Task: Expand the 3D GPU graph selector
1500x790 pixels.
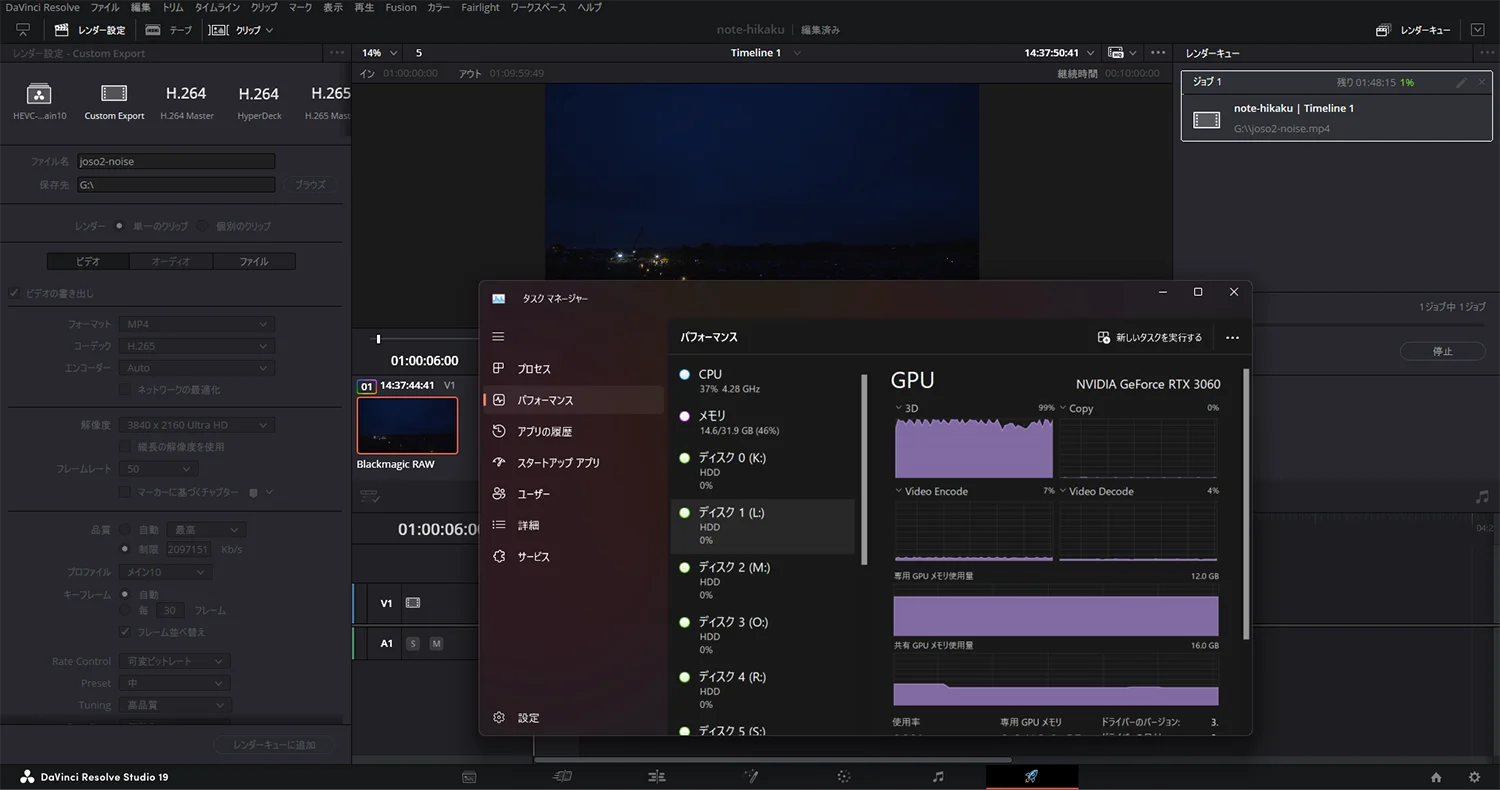Action: coord(907,408)
